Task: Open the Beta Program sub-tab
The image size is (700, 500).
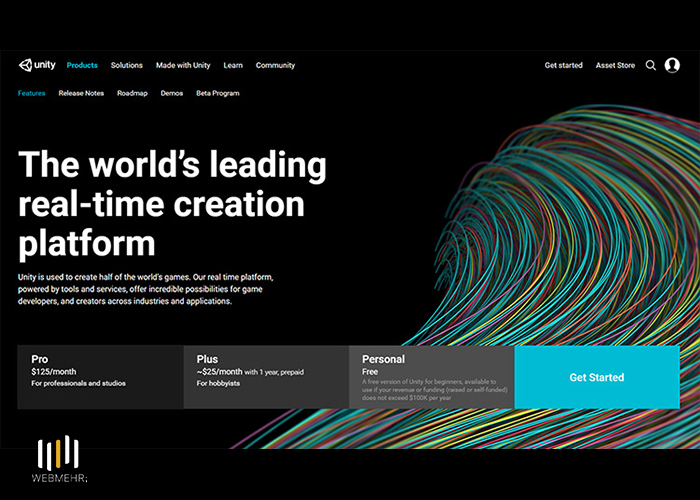Action: [218, 93]
